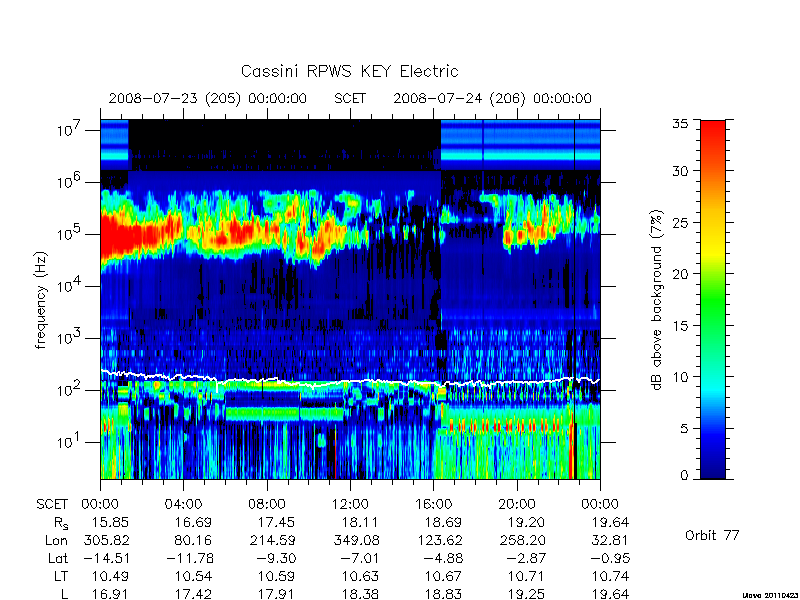Click the colorbar value '30'

pos(681,171)
